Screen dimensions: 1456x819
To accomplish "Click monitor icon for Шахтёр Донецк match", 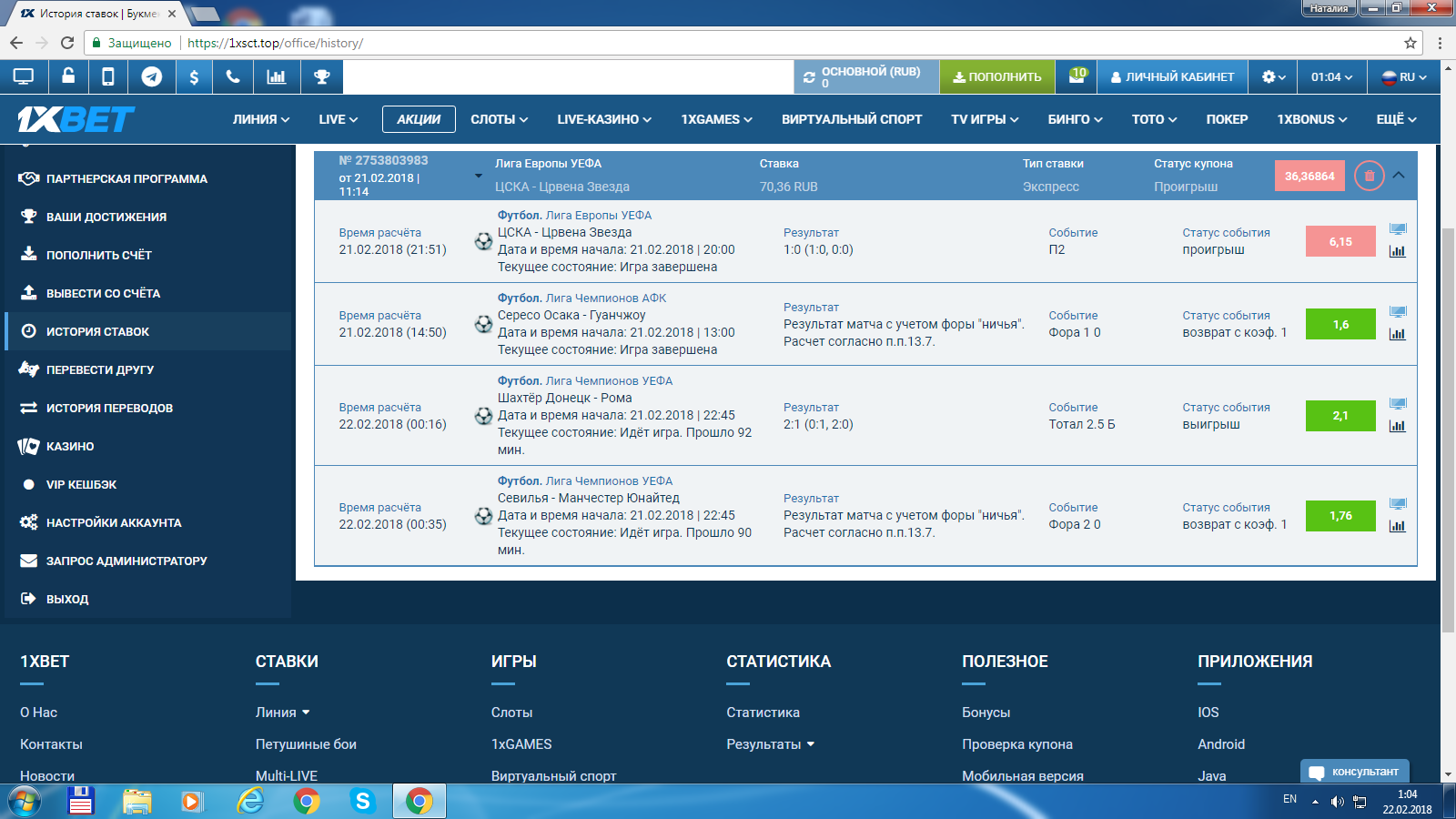I will click(x=1398, y=404).
